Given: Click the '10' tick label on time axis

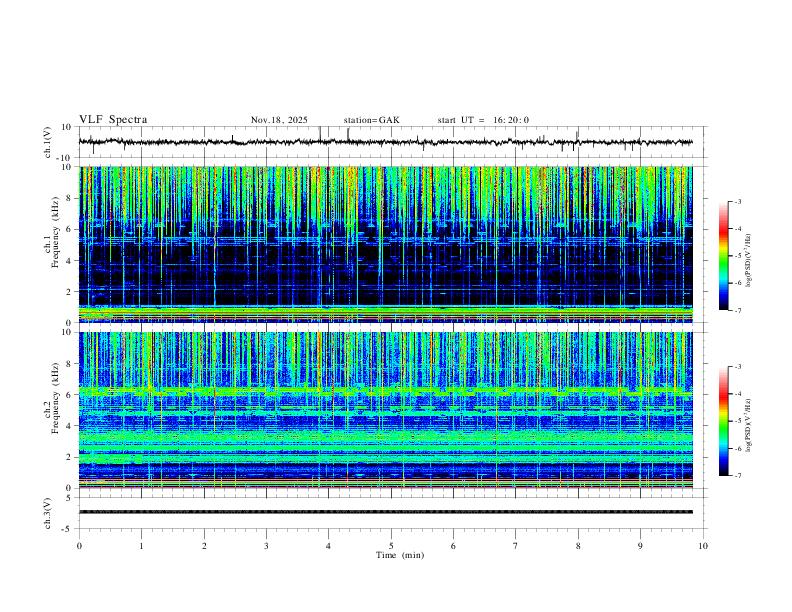Looking at the screenshot, I should point(703,546).
